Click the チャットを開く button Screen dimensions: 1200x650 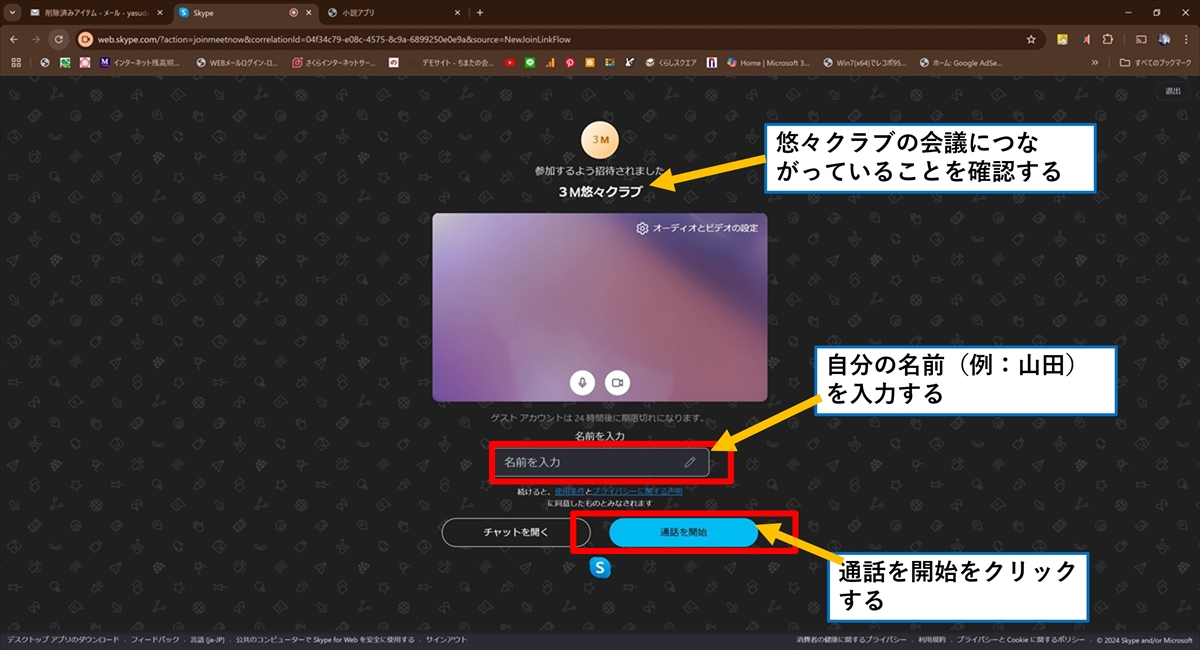(516, 533)
